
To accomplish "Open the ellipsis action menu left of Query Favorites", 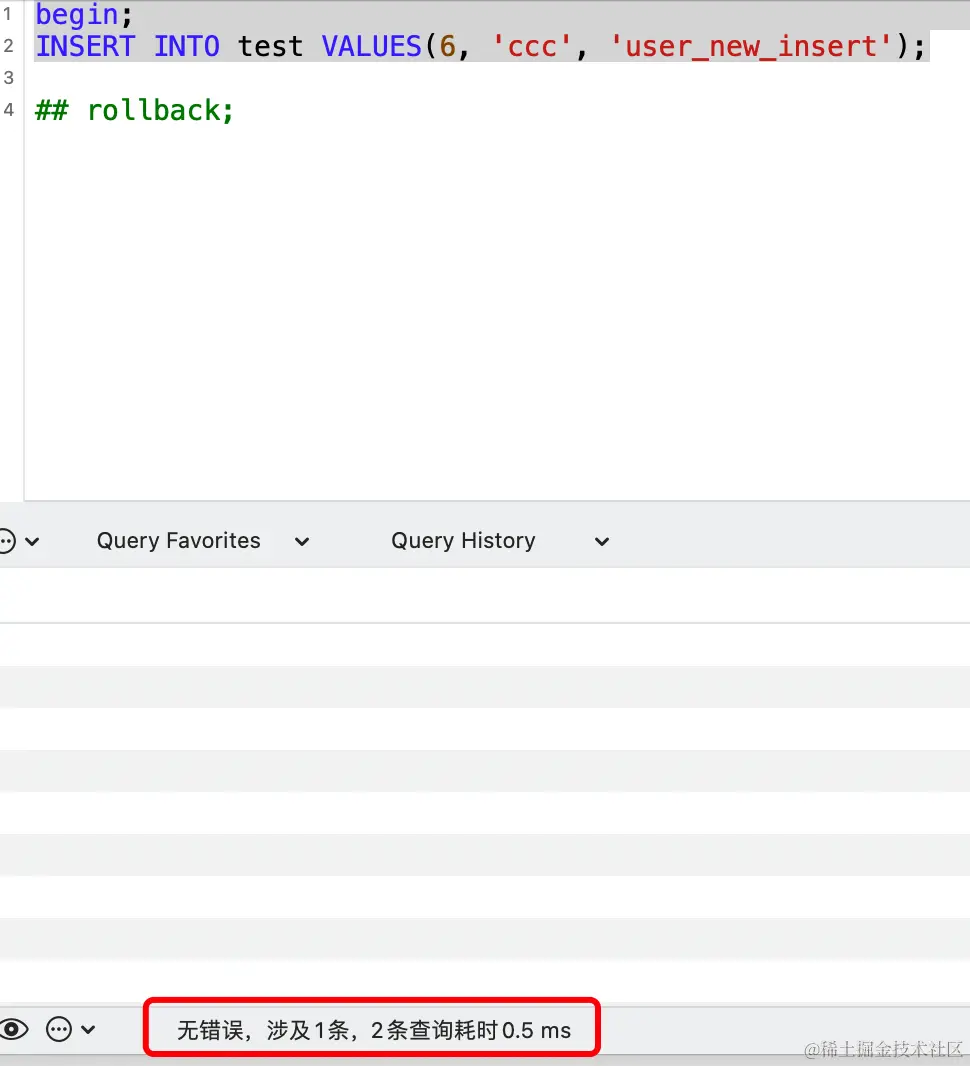I will coord(7,542).
